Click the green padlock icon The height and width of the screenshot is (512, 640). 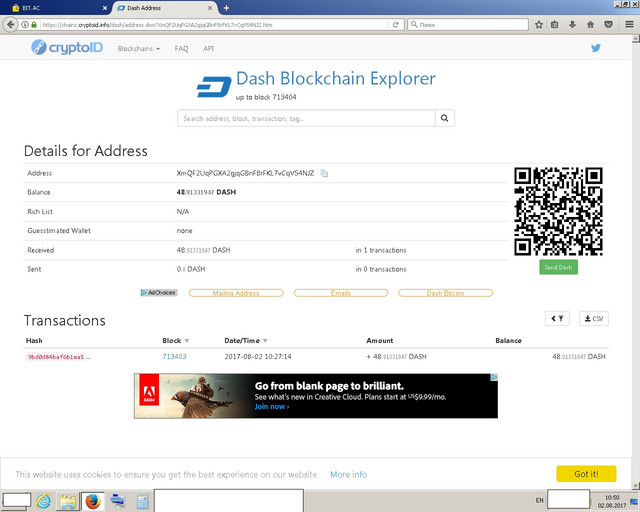[34, 24]
